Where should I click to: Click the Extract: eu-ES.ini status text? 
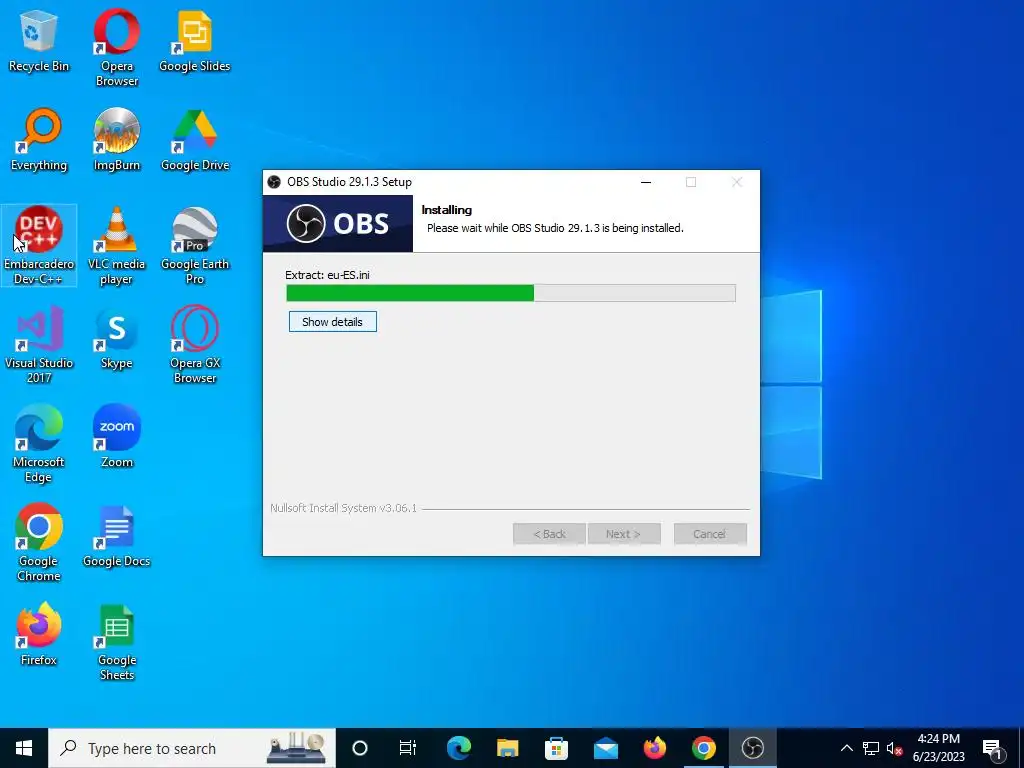point(327,275)
